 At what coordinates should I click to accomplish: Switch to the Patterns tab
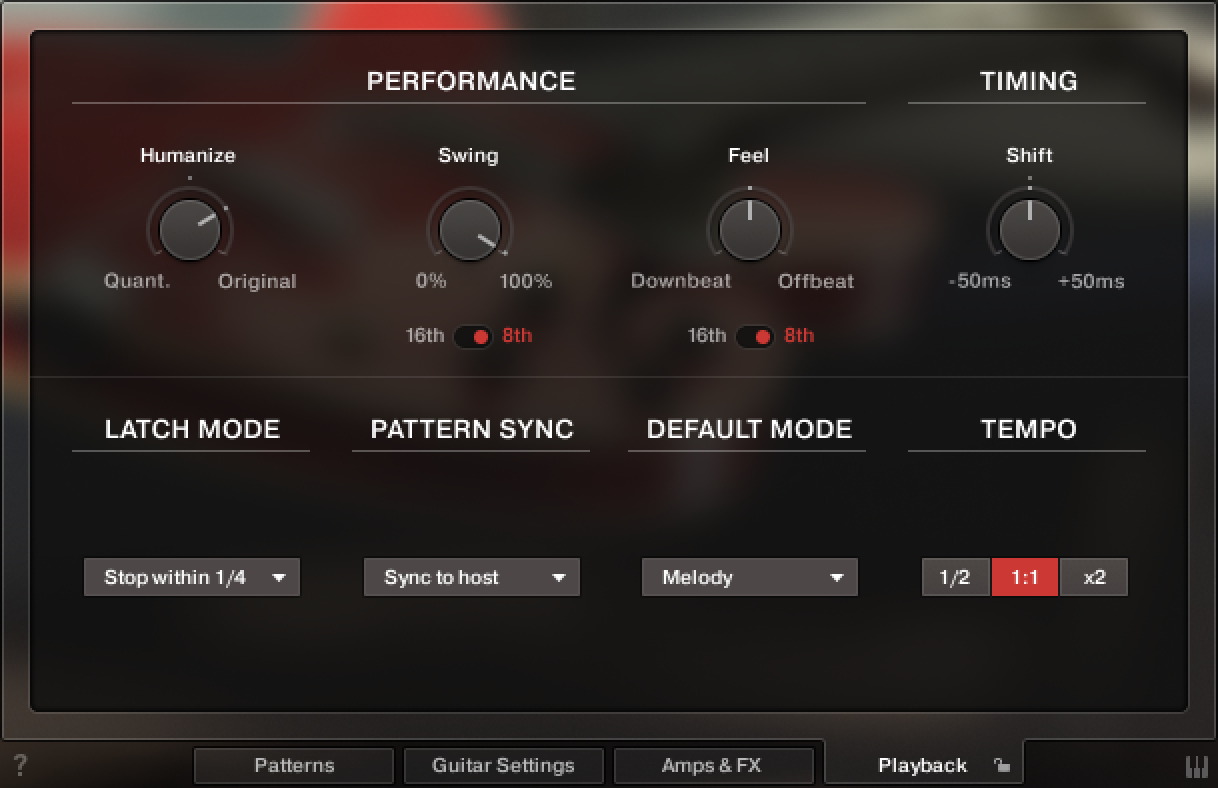pos(294,766)
